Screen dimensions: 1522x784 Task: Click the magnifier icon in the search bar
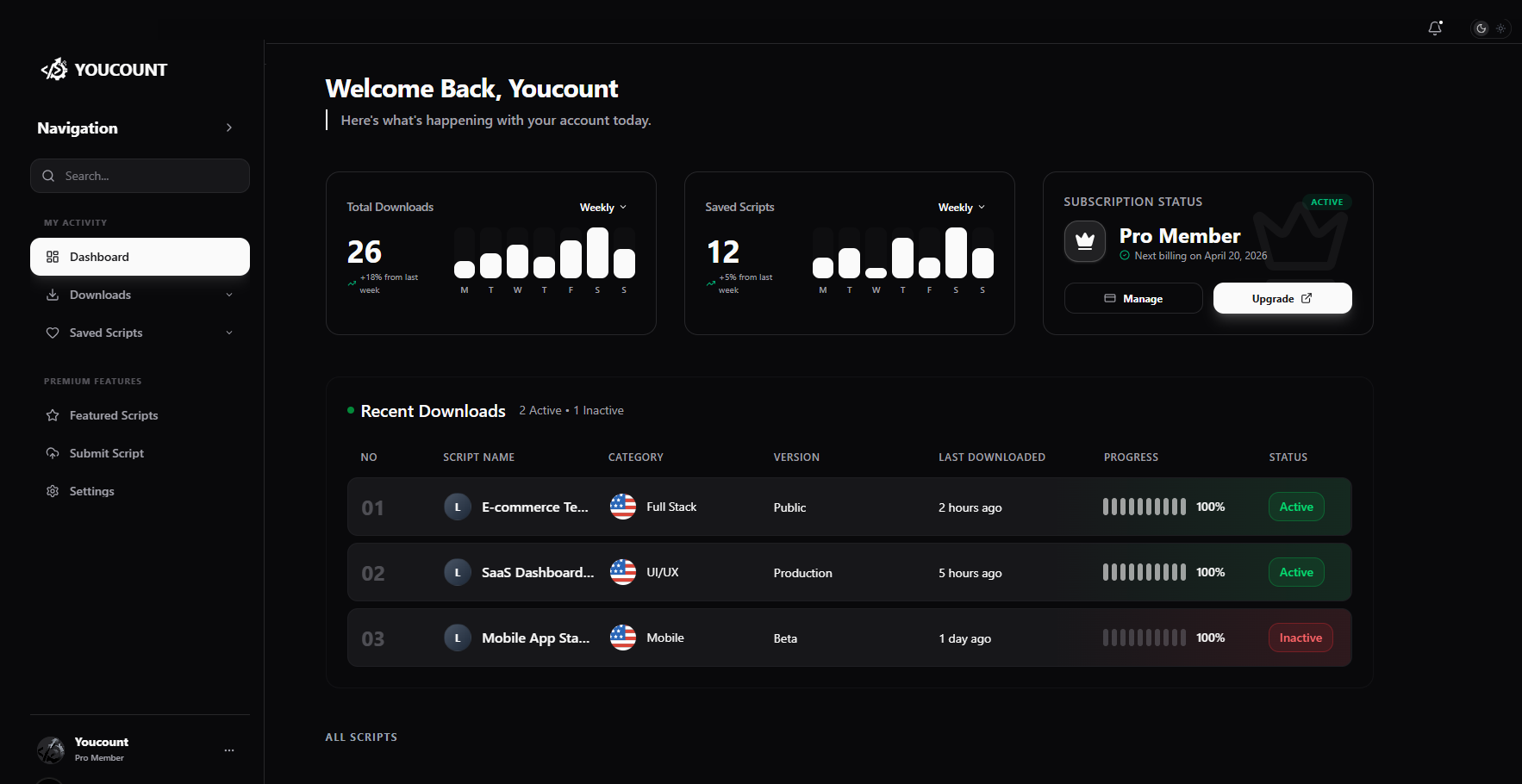click(x=48, y=175)
